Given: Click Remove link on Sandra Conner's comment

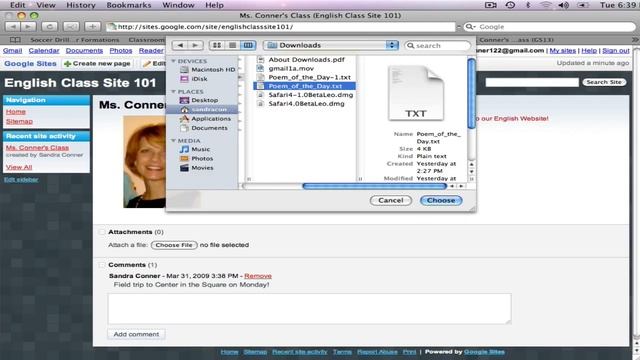Looking at the screenshot, I should coord(258,276).
